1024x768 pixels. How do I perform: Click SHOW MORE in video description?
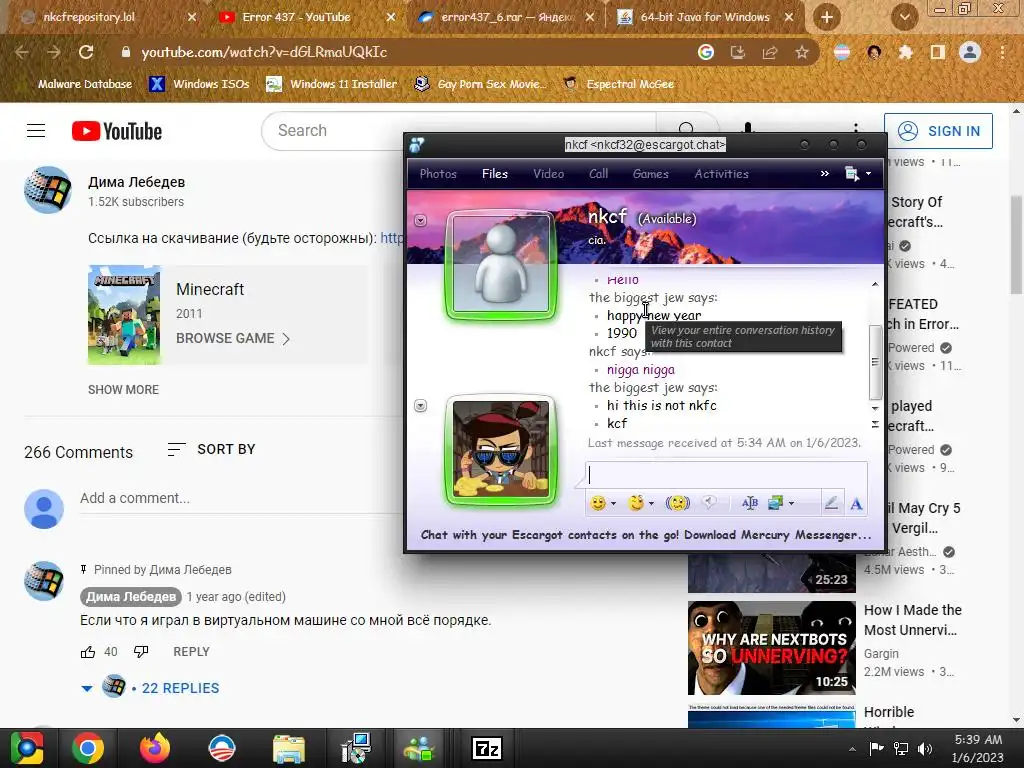coord(123,390)
